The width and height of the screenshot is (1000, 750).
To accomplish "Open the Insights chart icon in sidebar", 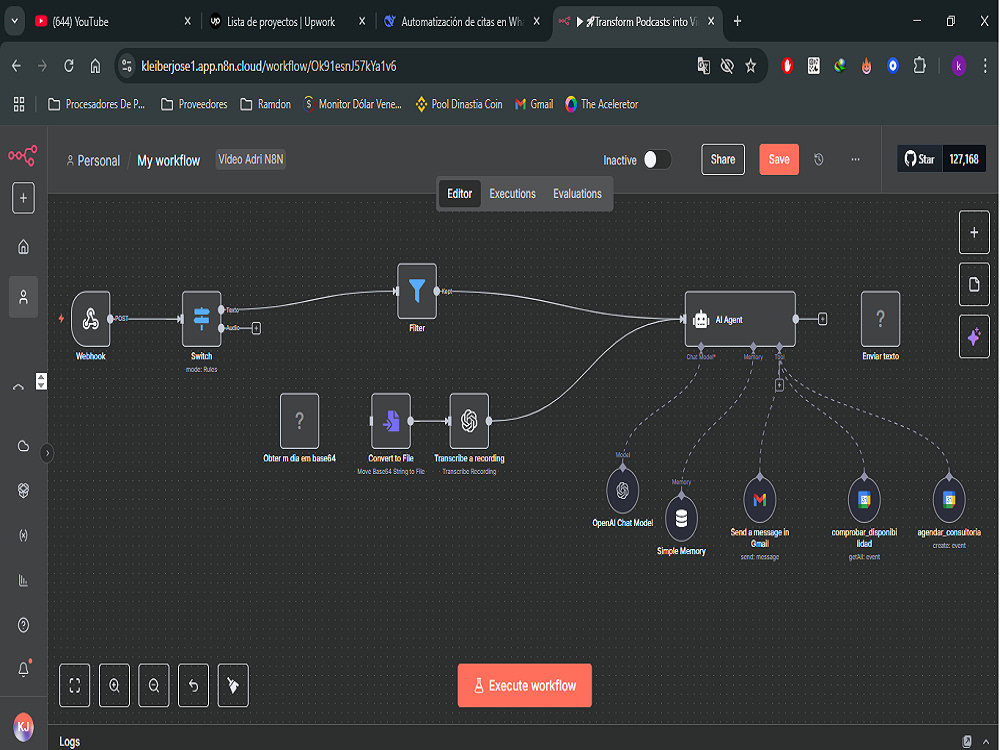I will pos(23,580).
